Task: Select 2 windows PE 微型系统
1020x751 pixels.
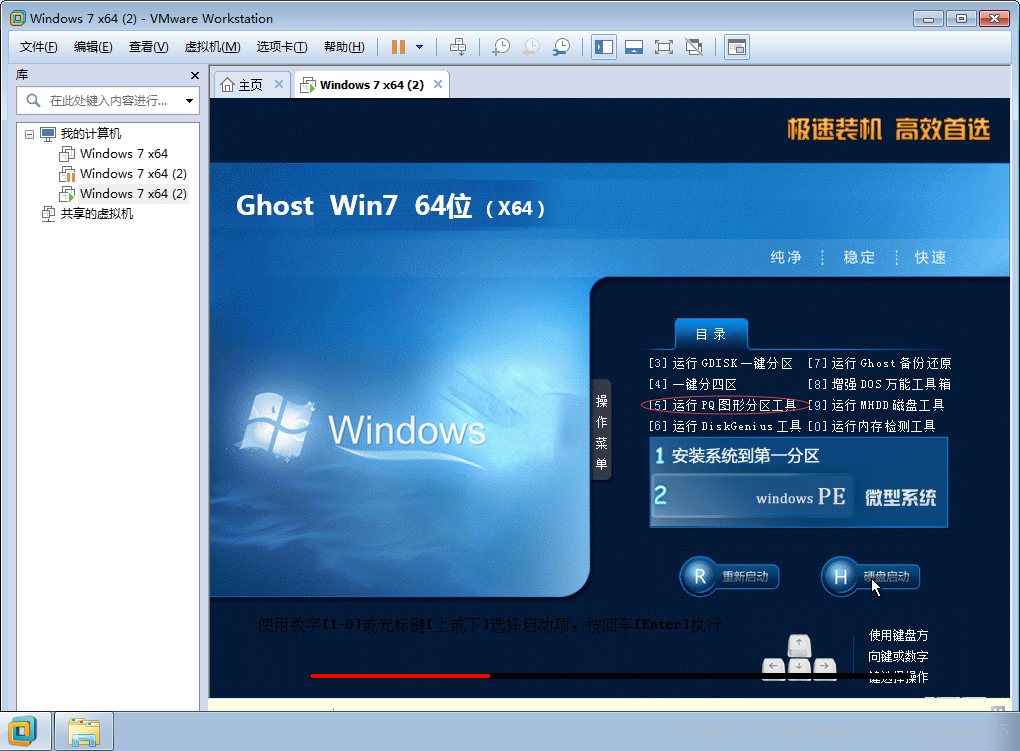Action: point(799,497)
